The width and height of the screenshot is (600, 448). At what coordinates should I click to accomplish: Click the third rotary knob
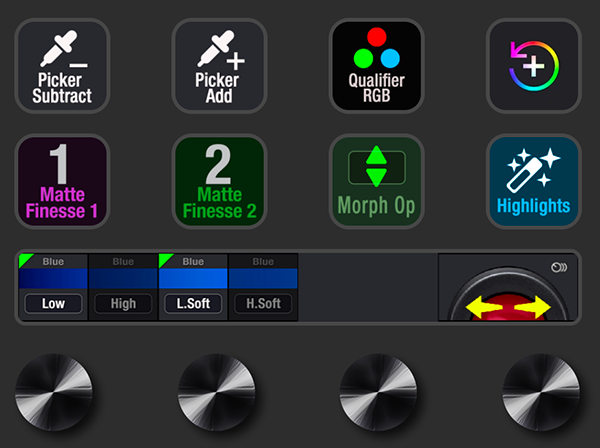[x=378, y=393]
